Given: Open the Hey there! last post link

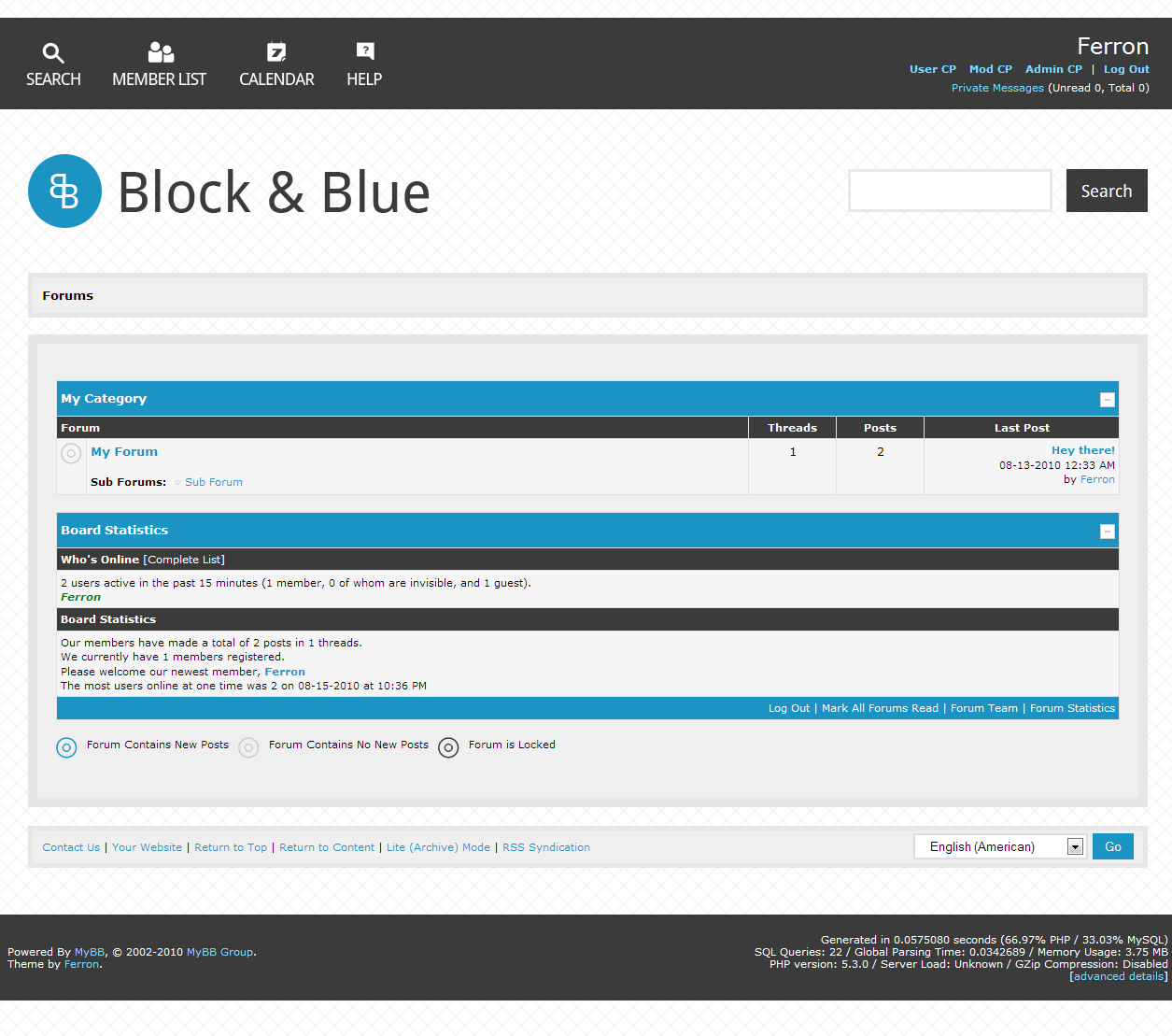Looking at the screenshot, I should pos(1082,450).
